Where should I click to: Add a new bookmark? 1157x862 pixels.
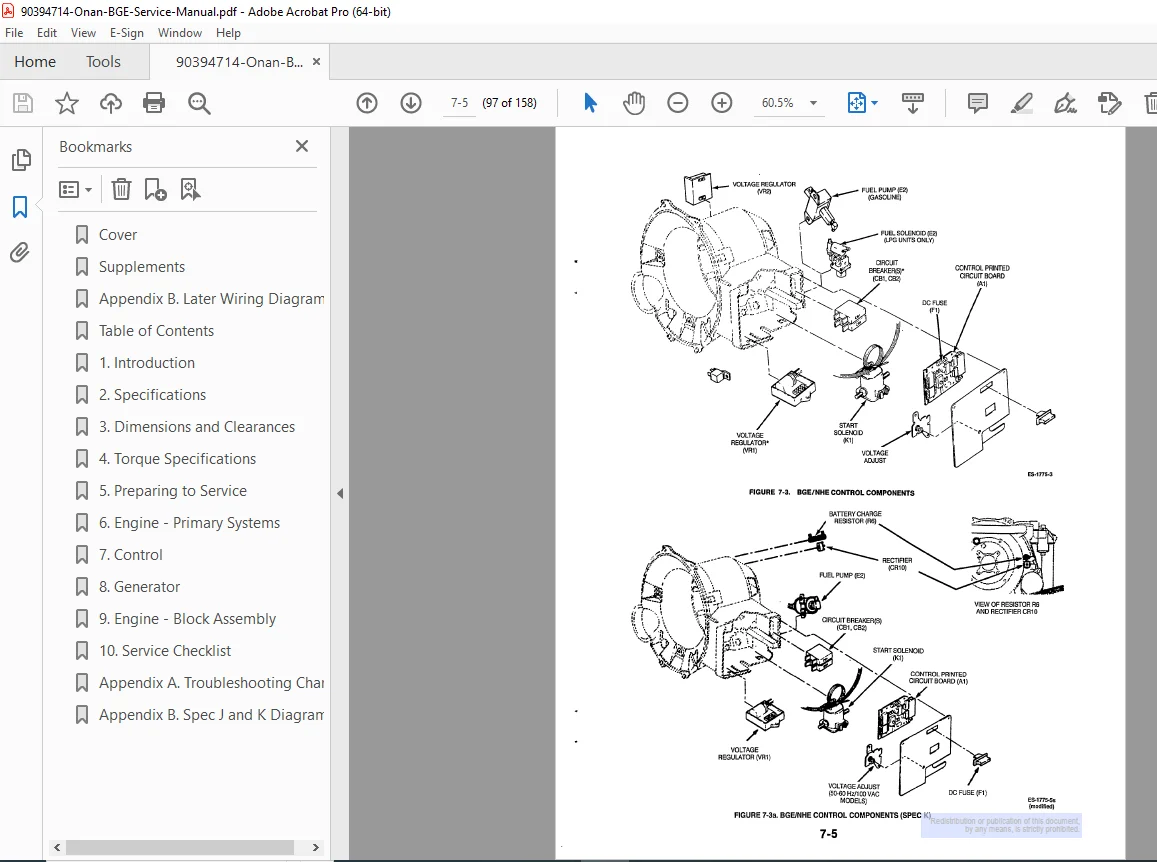(155, 190)
